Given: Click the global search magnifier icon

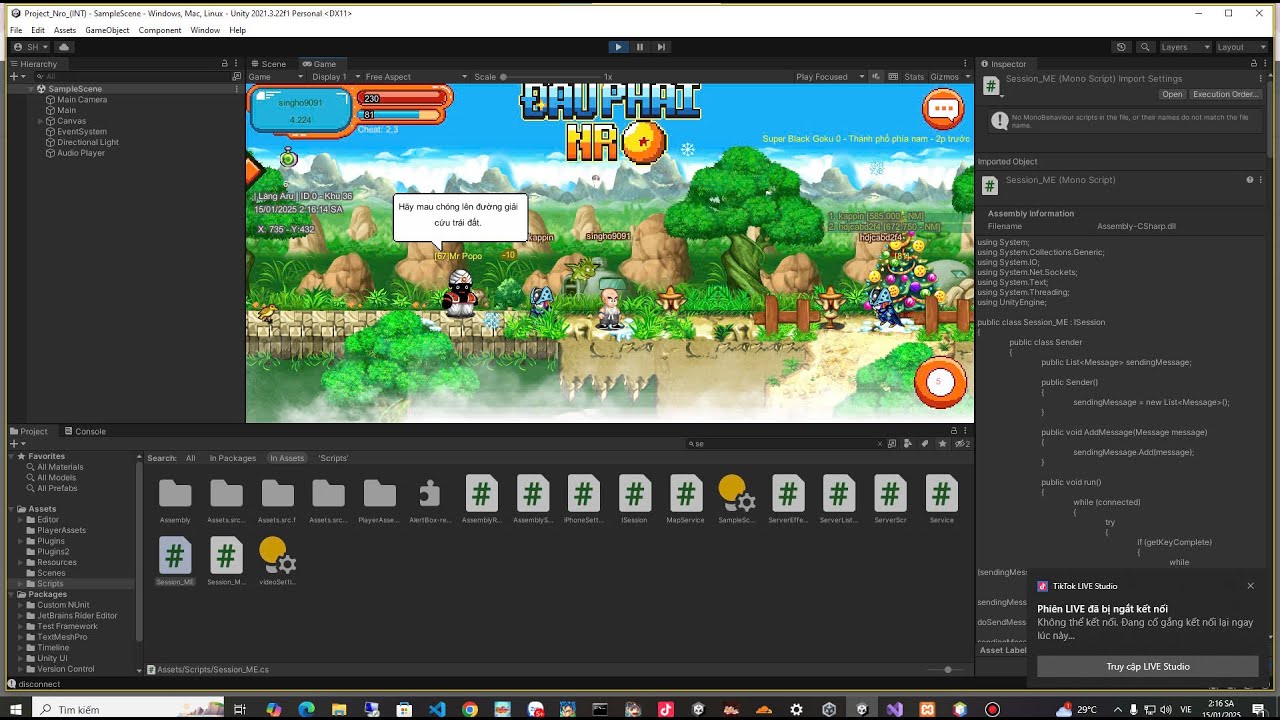Looking at the screenshot, I should pos(1145,47).
